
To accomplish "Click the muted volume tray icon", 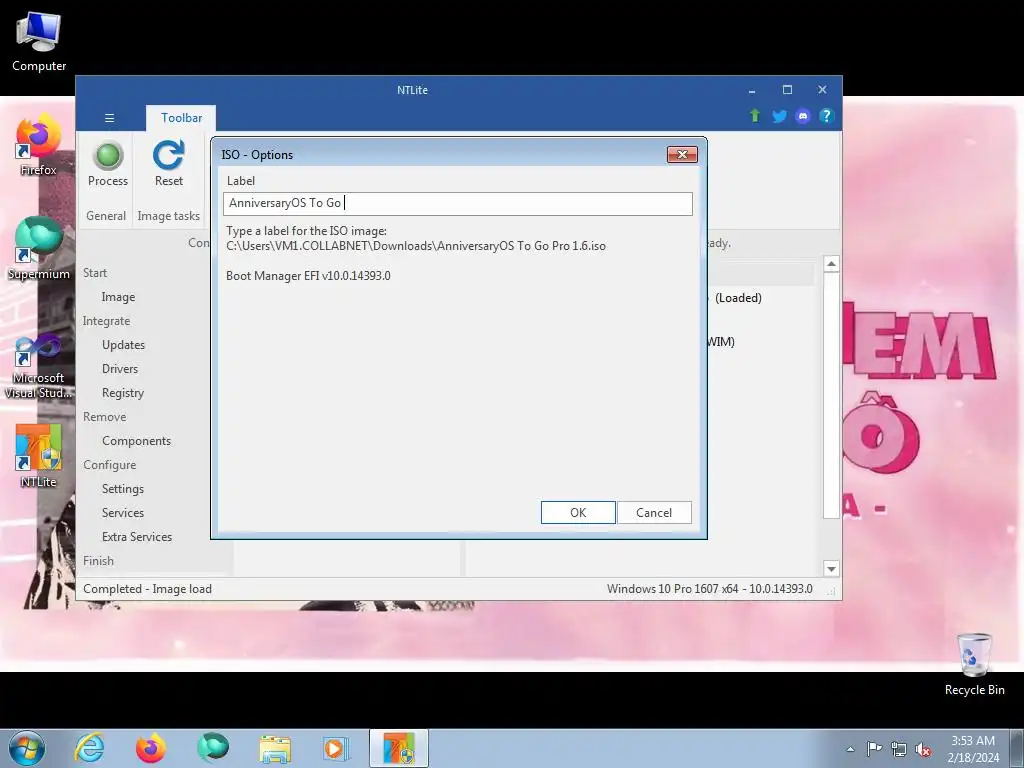I will pyautogui.click(x=923, y=749).
